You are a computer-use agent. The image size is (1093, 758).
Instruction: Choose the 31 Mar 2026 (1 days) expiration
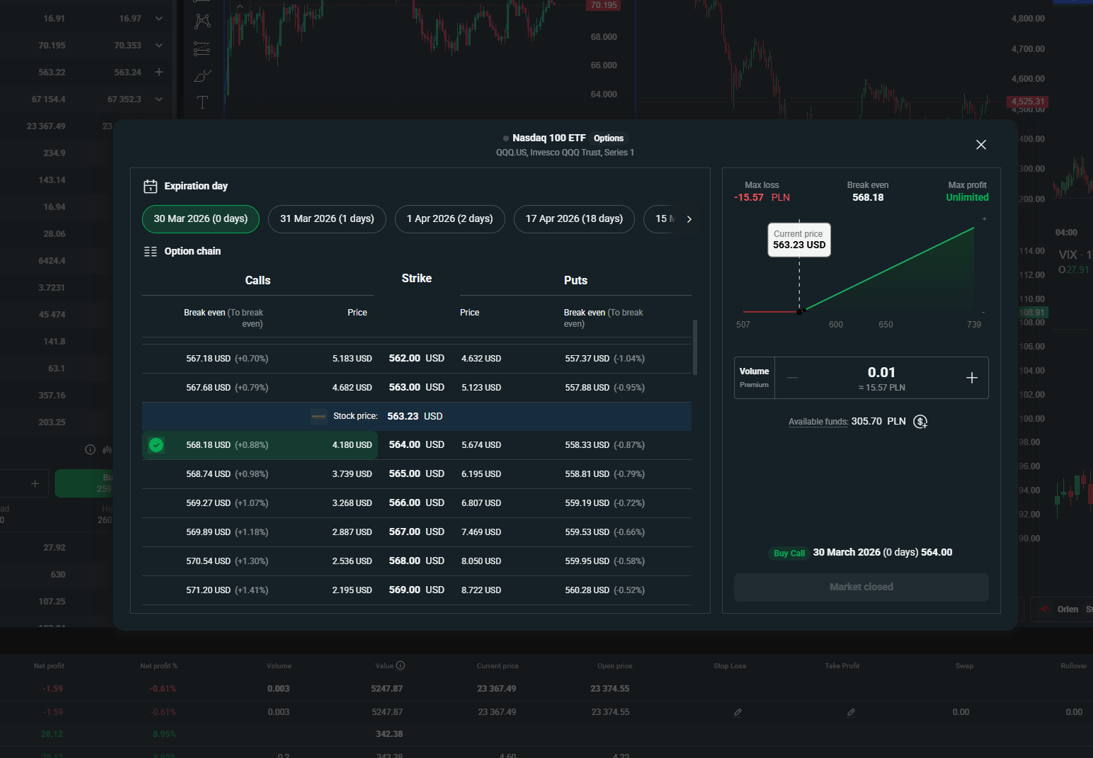(327, 219)
